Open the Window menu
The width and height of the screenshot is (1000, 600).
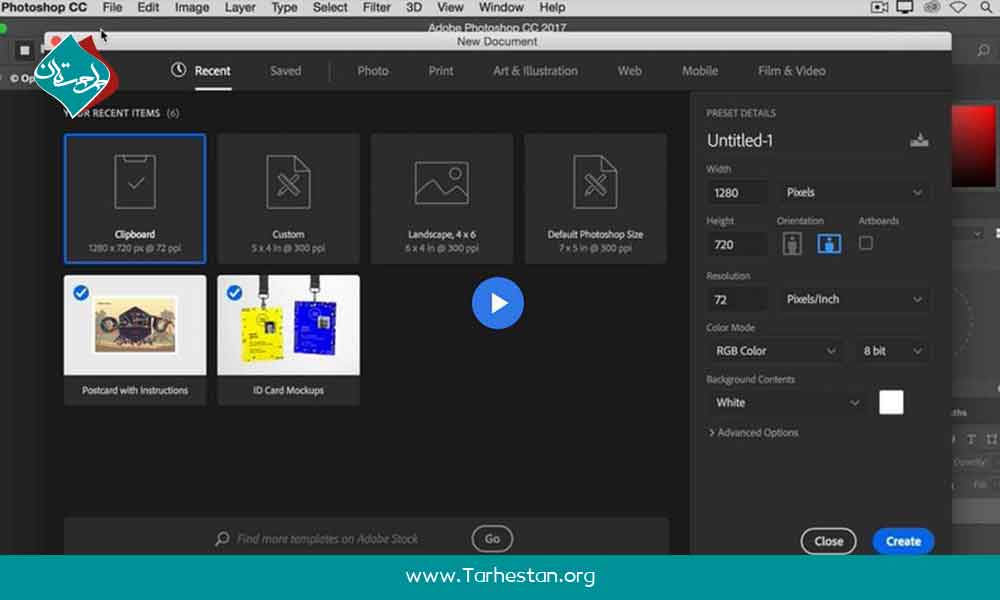[501, 8]
